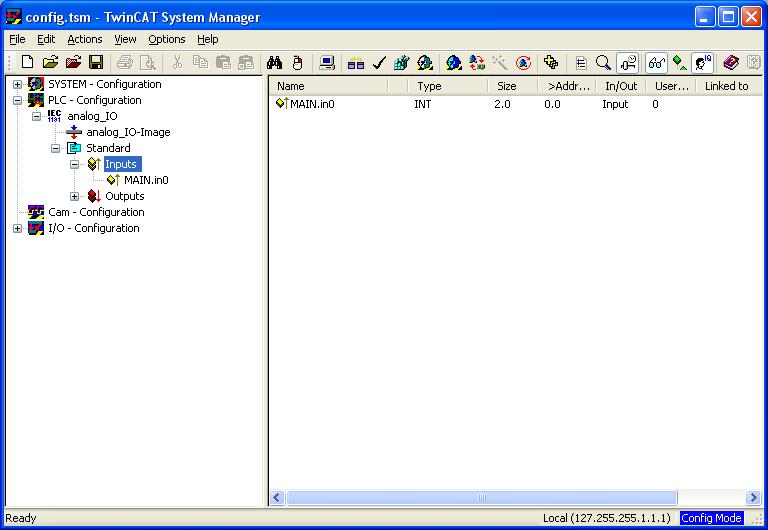The image size is (768, 530).
Task: Open the View menu
Action: point(125,39)
